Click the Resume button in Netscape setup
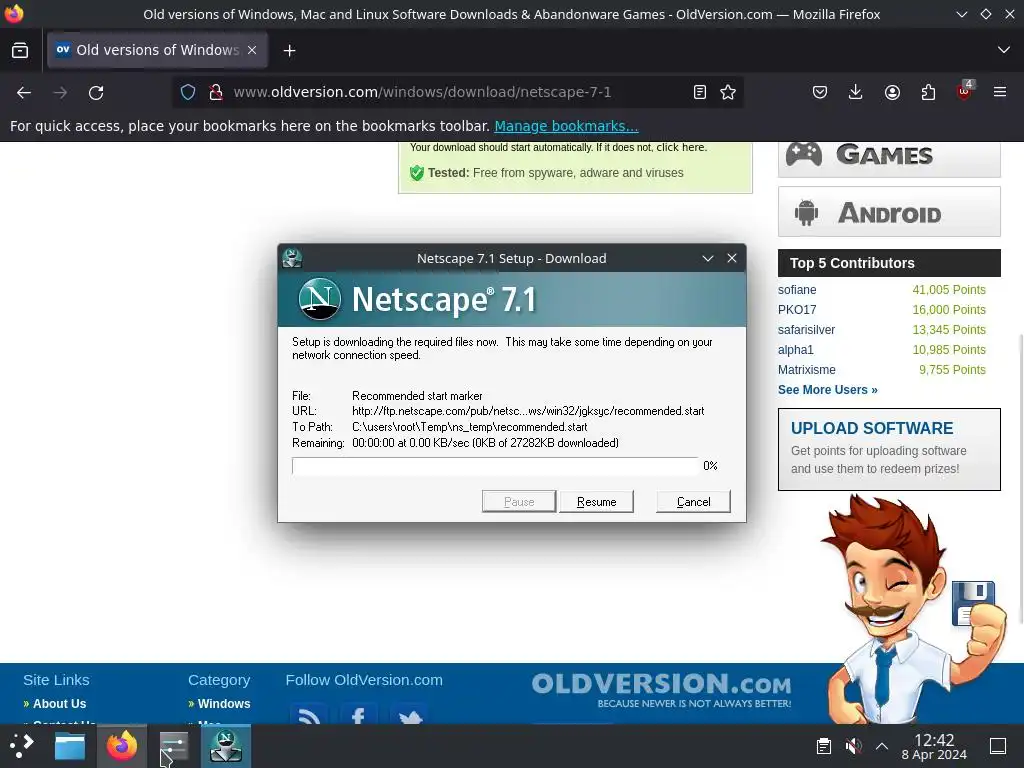This screenshot has height=768, width=1024. (596, 502)
